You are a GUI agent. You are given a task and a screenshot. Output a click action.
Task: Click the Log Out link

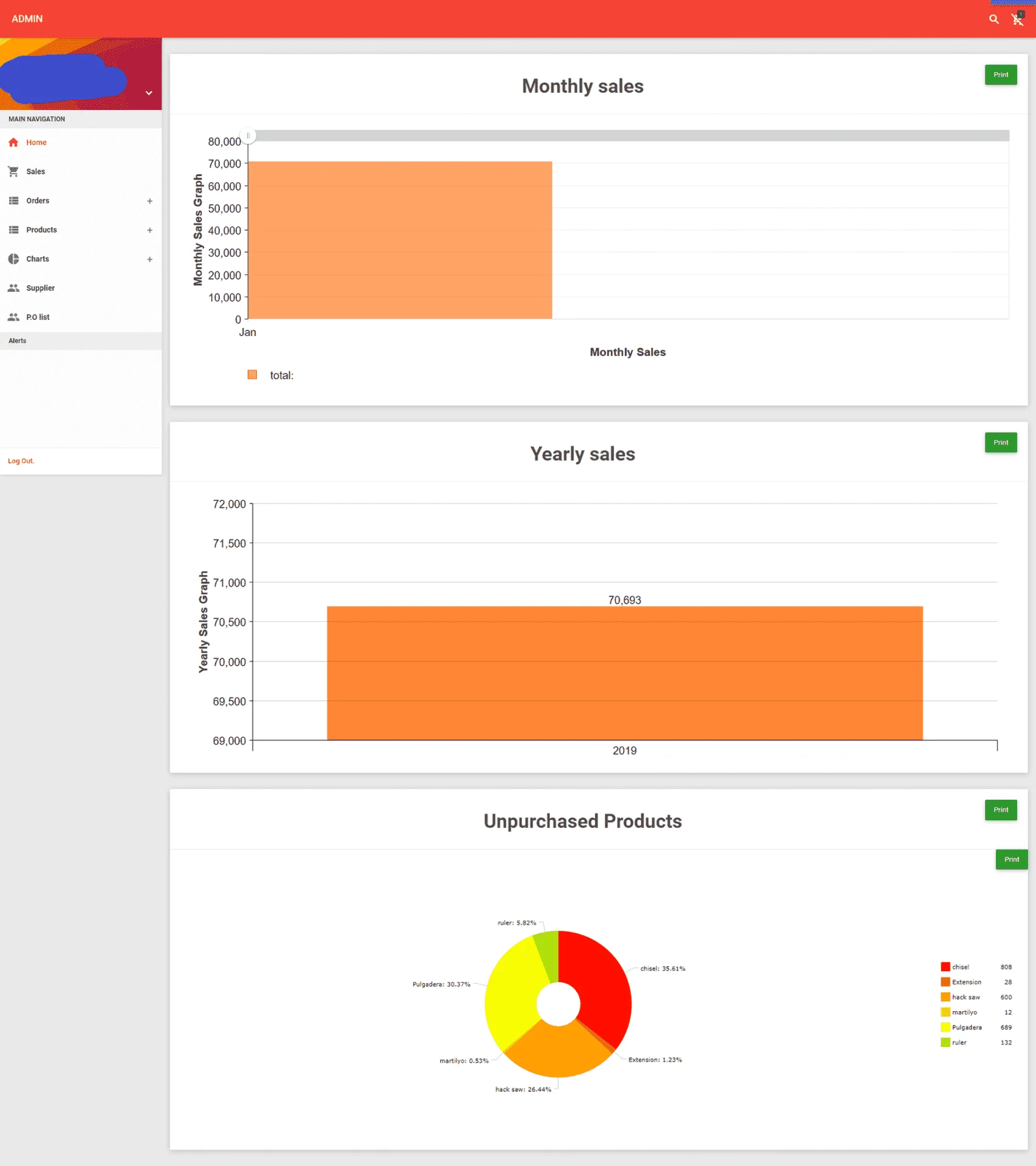[x=21, y=461]
